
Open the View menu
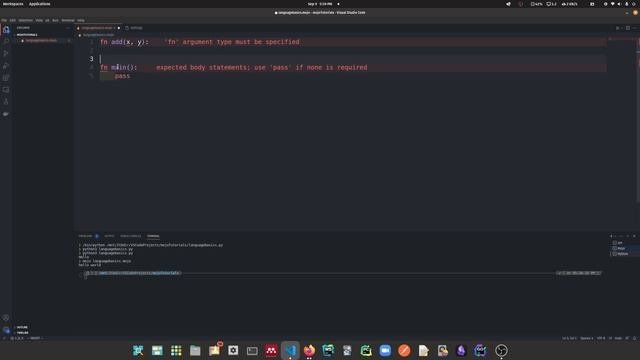point(39,20)
